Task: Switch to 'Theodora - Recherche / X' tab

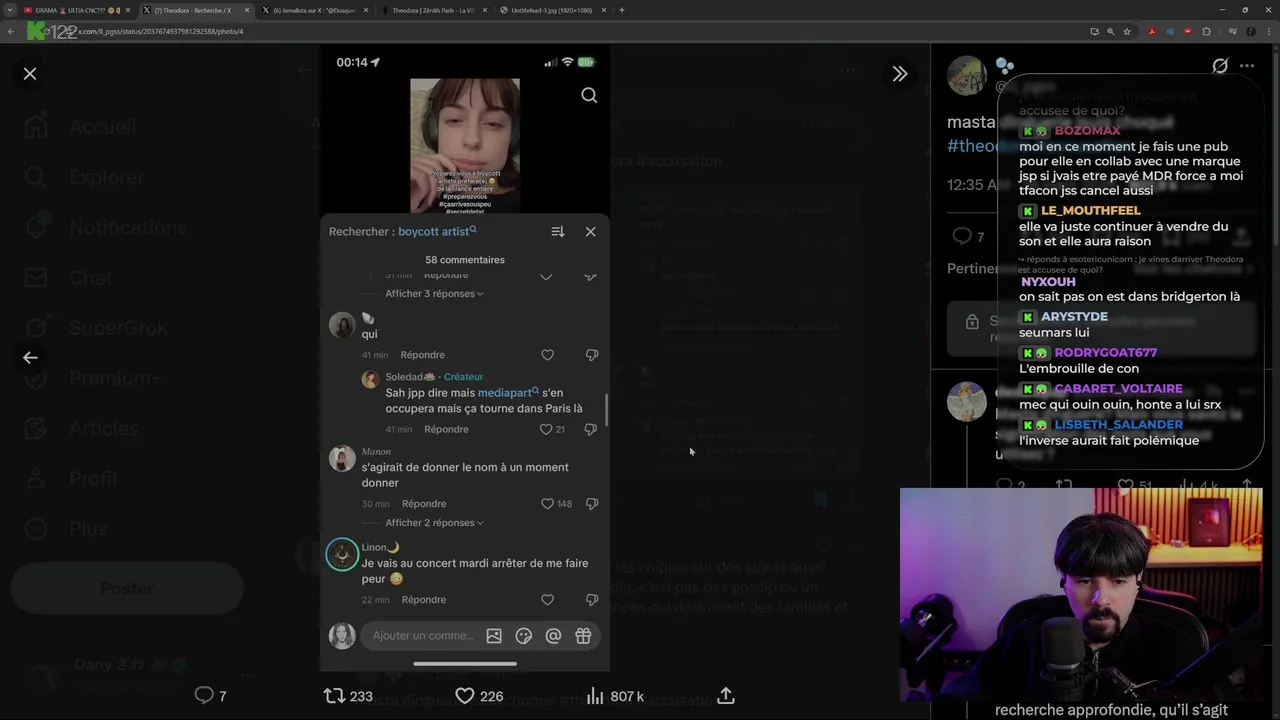Action: coord(196,10)
